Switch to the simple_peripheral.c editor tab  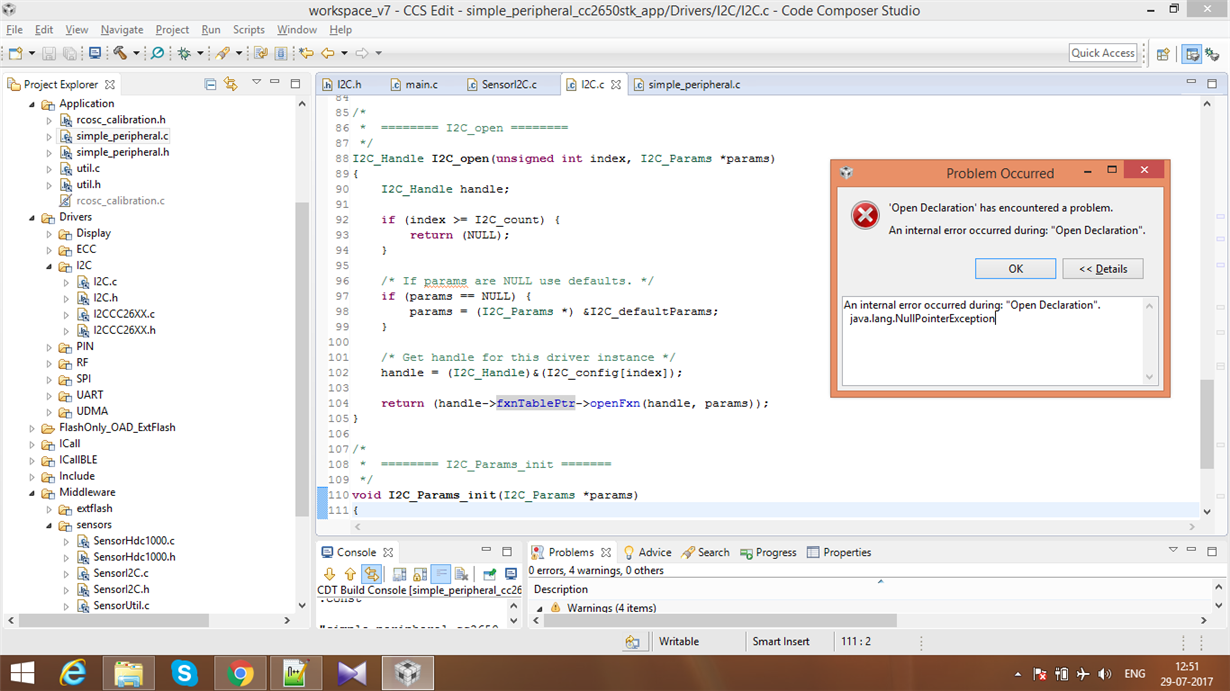[694, 85]
